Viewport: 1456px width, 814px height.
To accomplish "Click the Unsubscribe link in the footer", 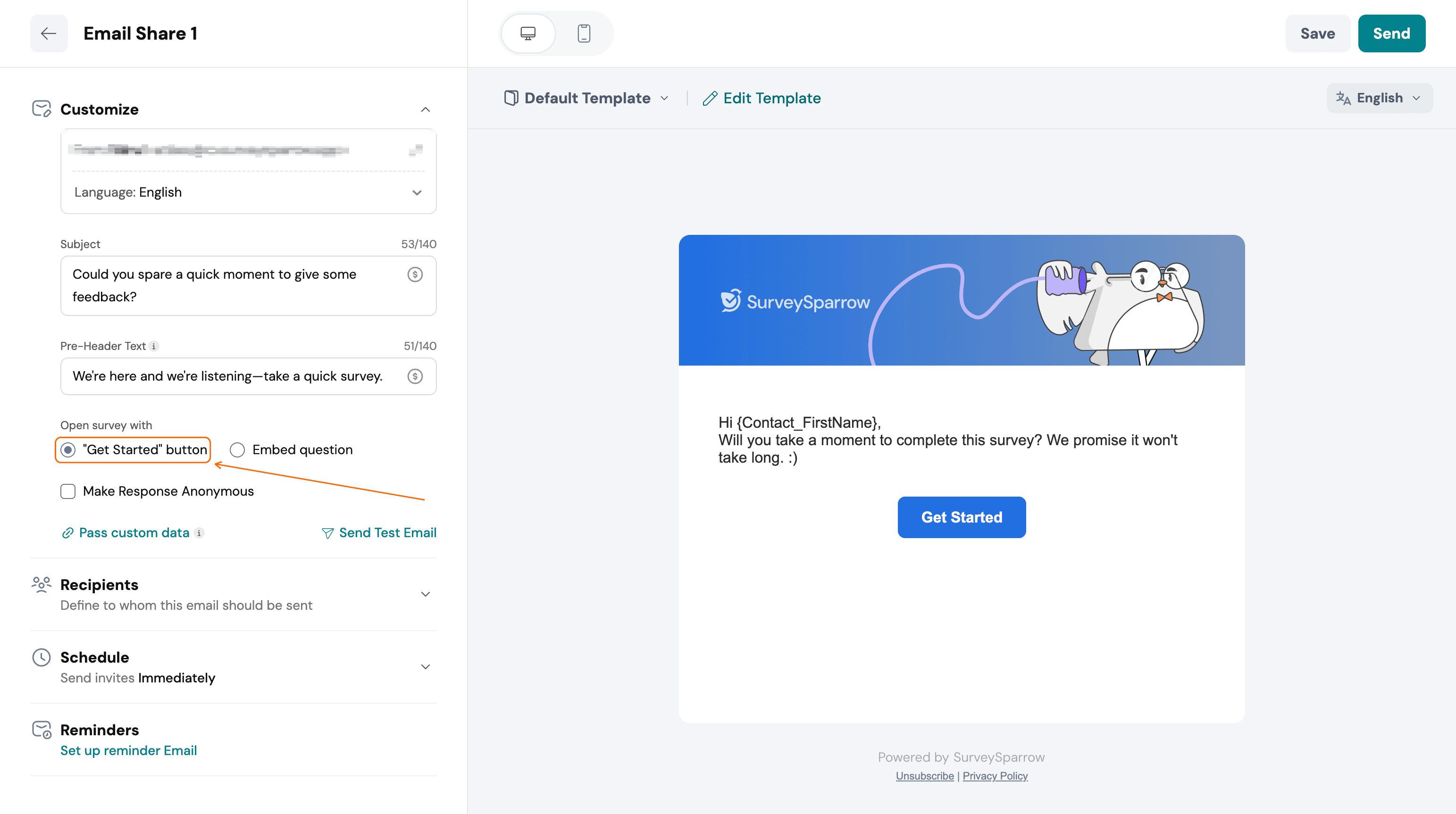I will point(925,776).
